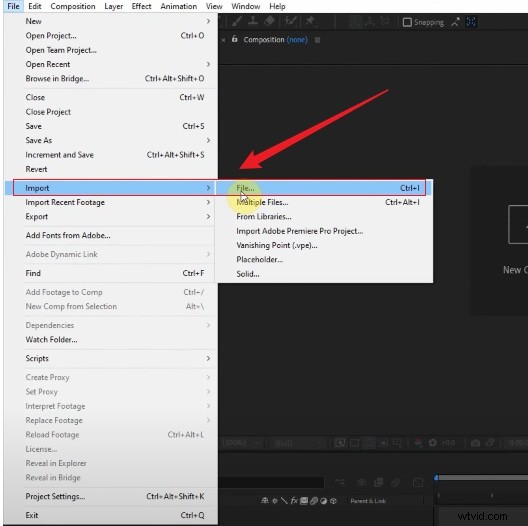Open the Edit menu
The height and width of the screenshot is (526, 528).
pyautogui.click(x=34, y=6)
